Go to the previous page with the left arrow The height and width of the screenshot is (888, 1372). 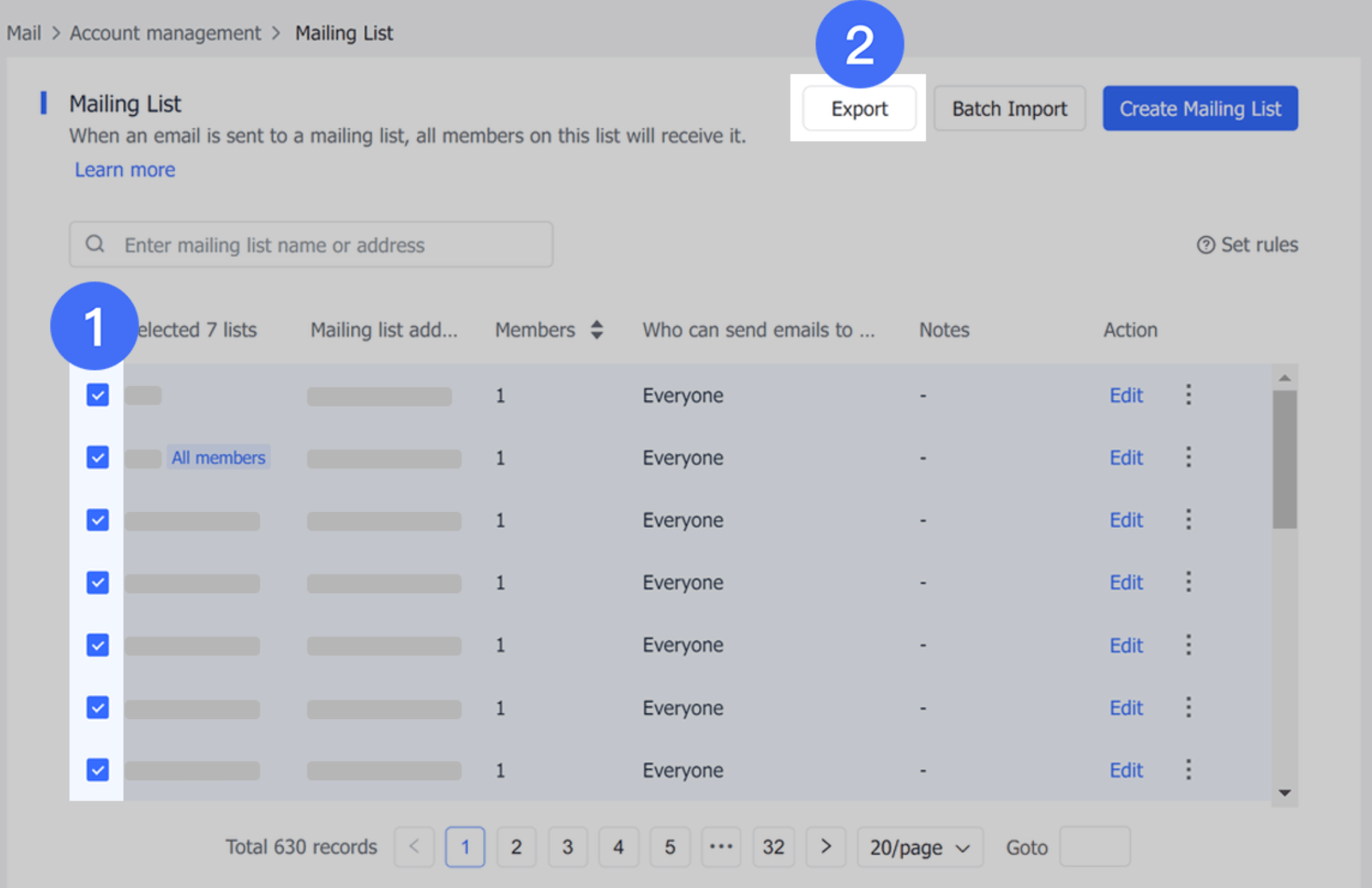(x=414, y=847)
